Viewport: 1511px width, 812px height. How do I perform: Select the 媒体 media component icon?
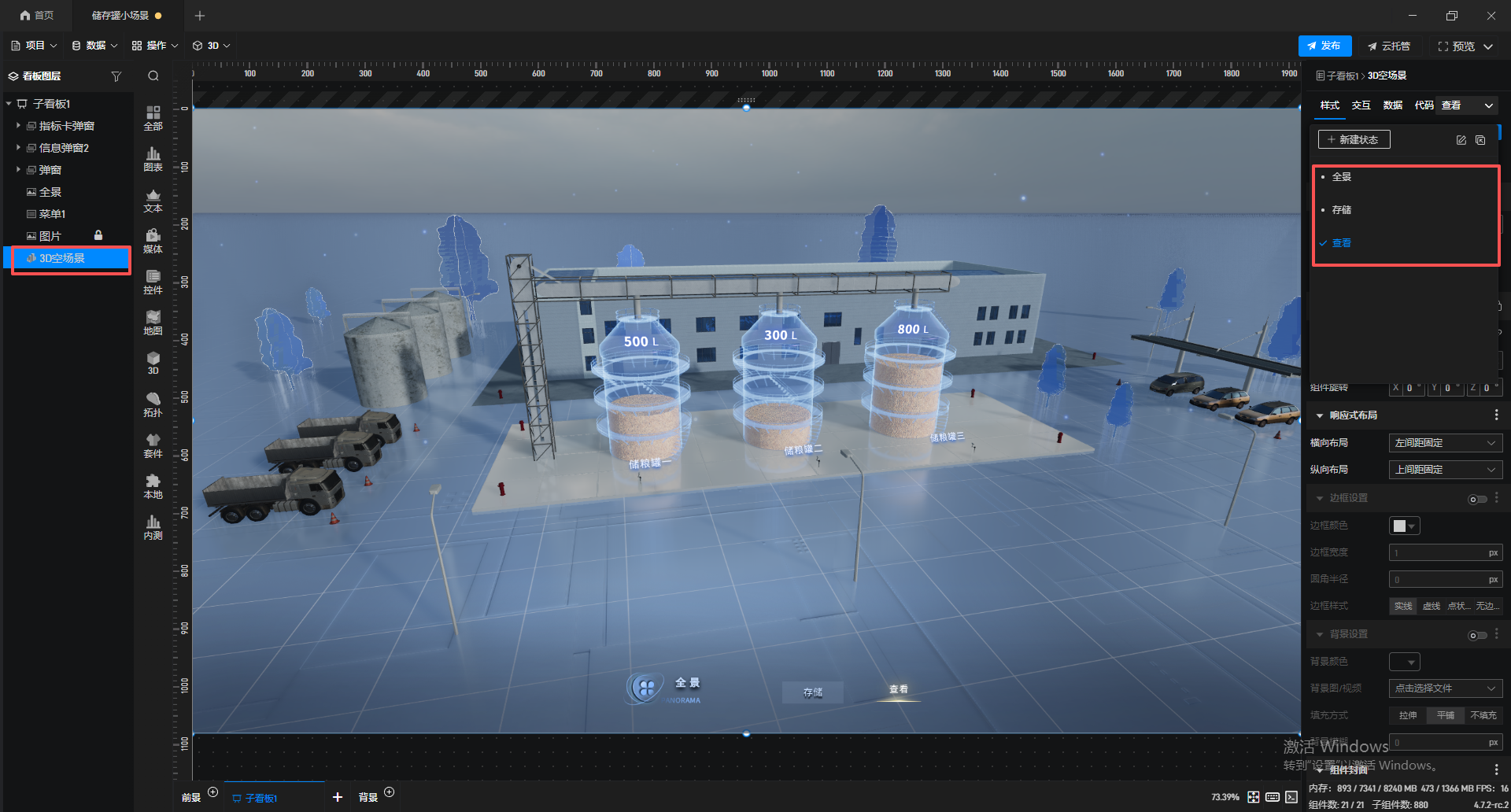tap(153, 241)
